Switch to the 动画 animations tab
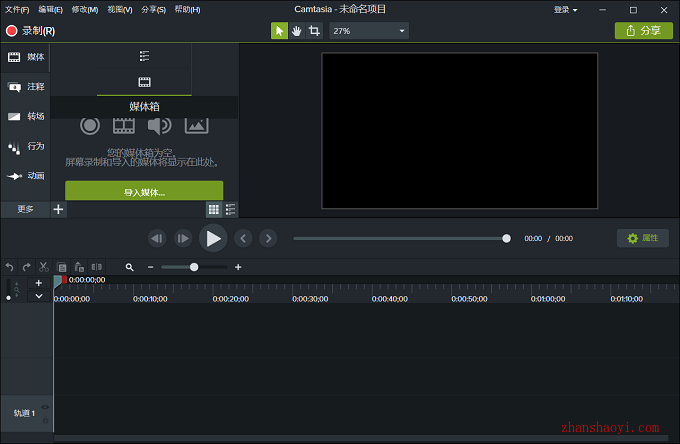 pos(26,176)
